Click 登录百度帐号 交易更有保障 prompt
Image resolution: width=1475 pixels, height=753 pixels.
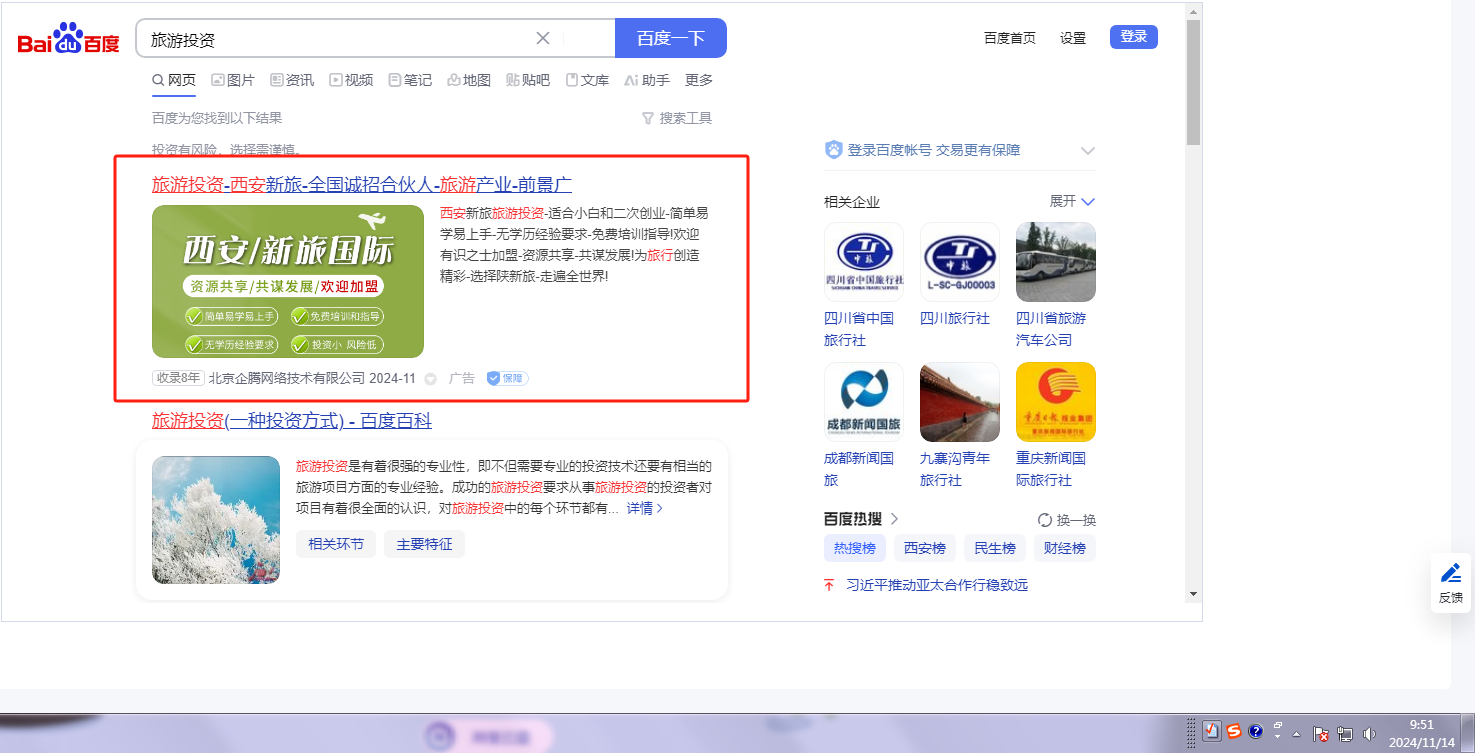934,150
